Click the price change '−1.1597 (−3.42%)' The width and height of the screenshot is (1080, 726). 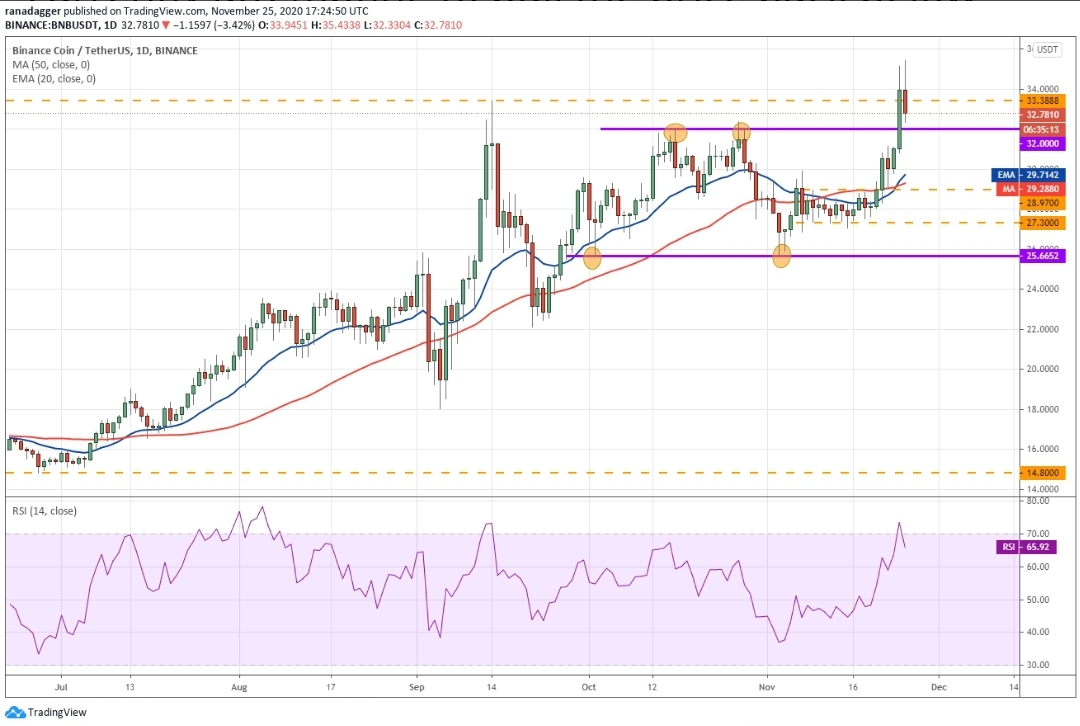214,25
